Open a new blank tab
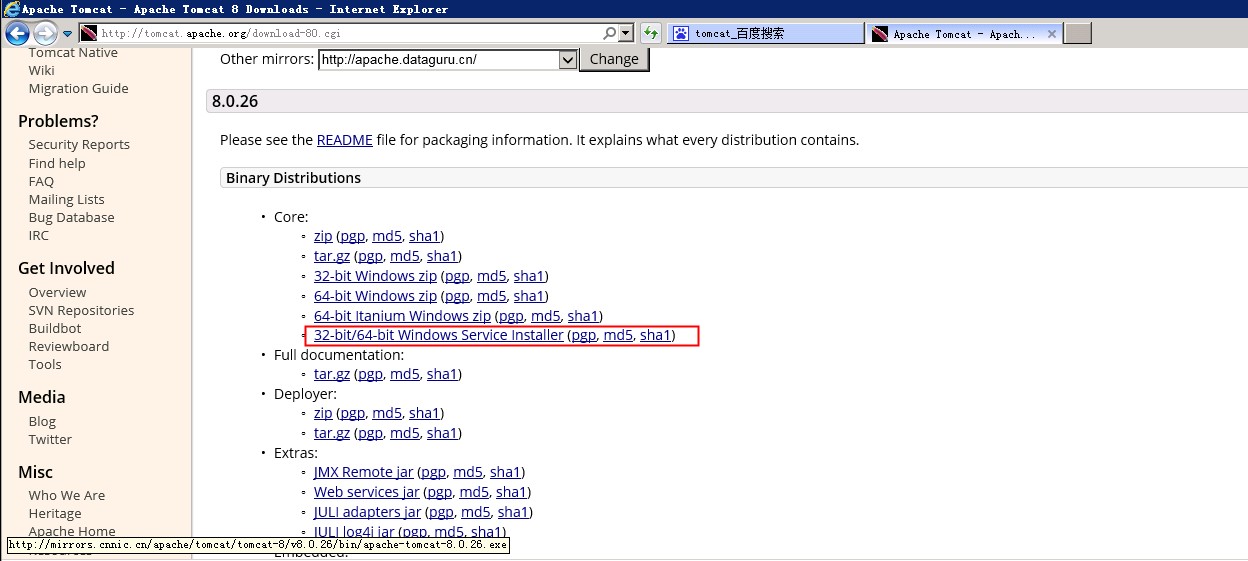 pyautogui.click(x=1077, y=34)
